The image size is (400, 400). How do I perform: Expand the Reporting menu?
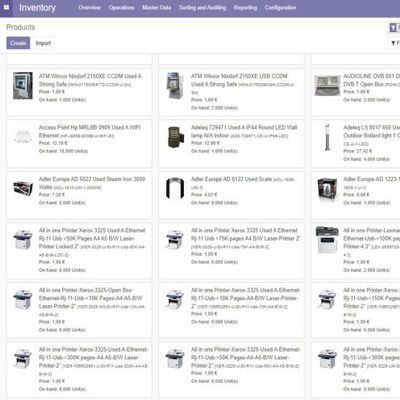pos(245,8)
